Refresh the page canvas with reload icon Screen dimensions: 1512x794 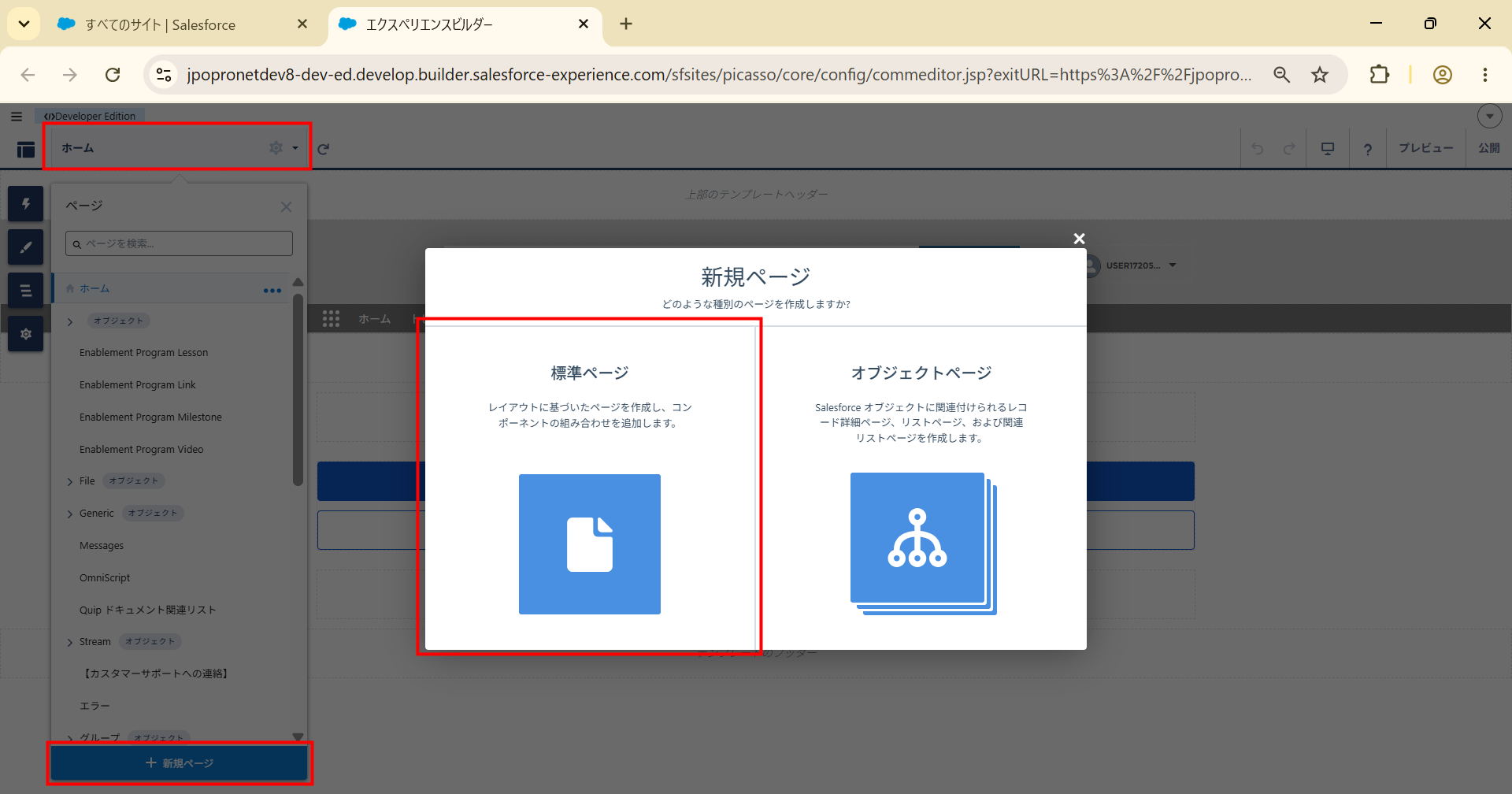[323, 148]
